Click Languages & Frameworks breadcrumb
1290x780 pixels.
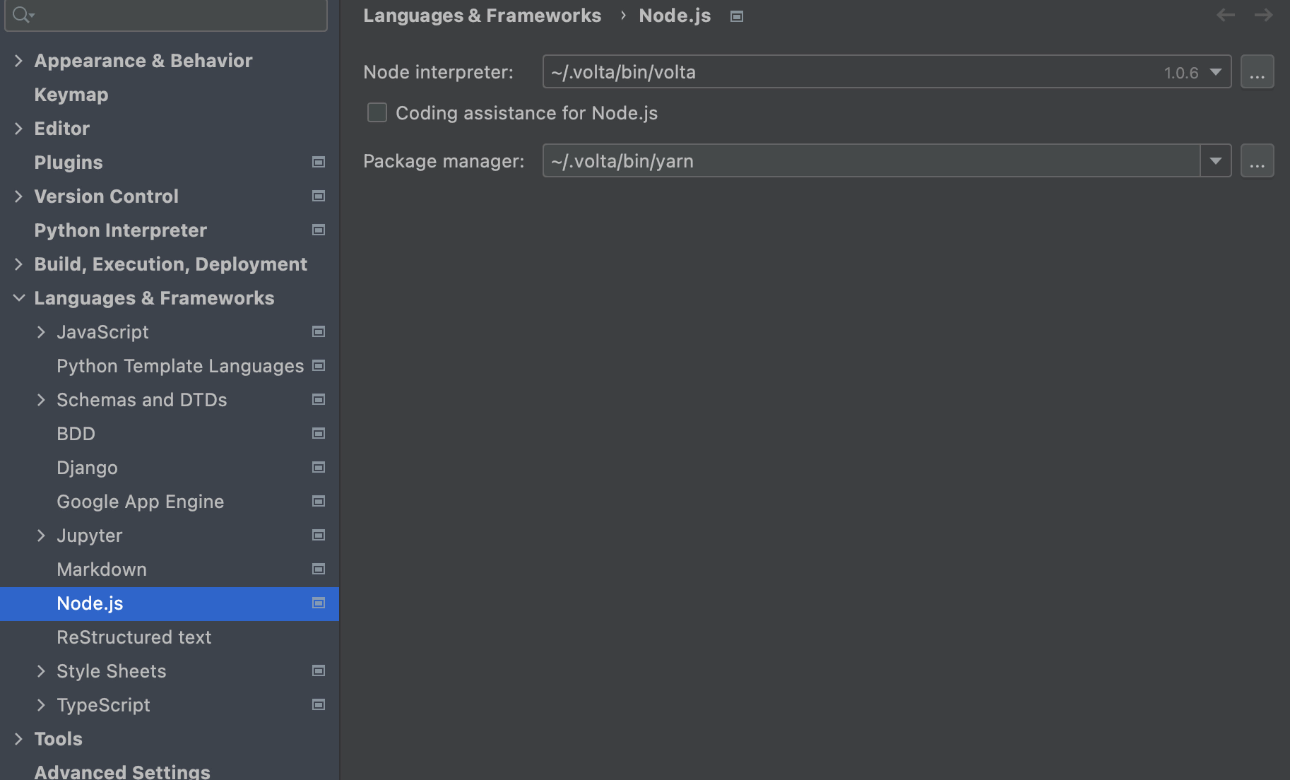[482, 16]
